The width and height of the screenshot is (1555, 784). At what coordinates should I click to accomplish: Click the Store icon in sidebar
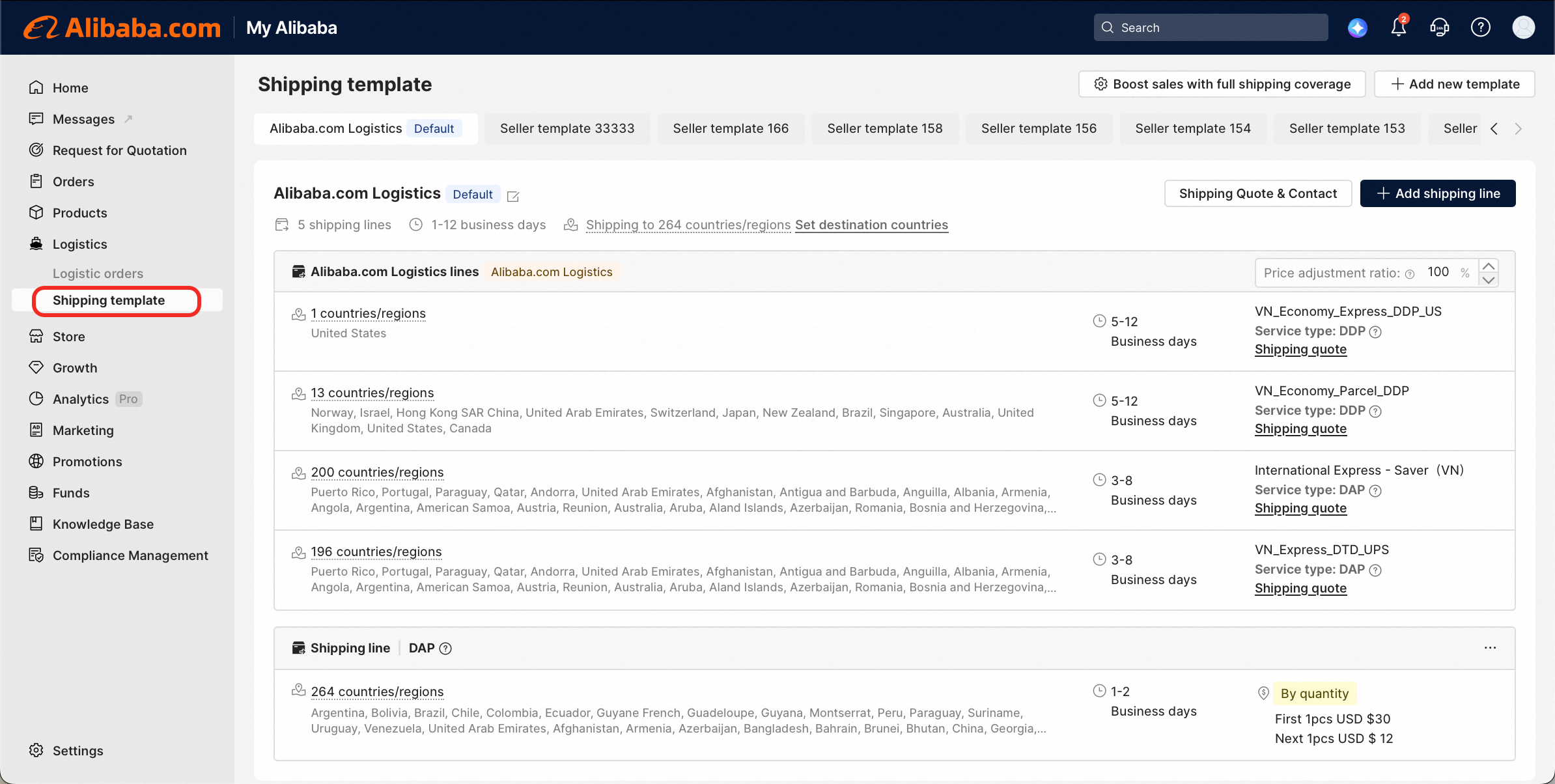coord(36,336)
